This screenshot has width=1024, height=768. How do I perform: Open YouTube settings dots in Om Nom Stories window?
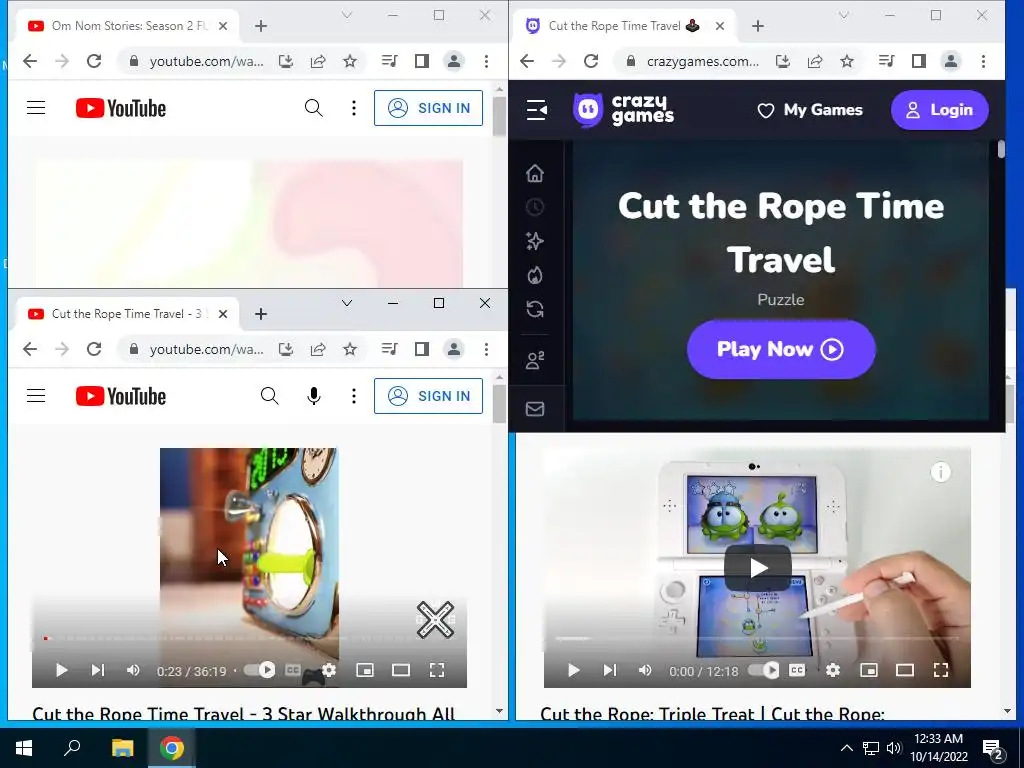coord(353,108)
